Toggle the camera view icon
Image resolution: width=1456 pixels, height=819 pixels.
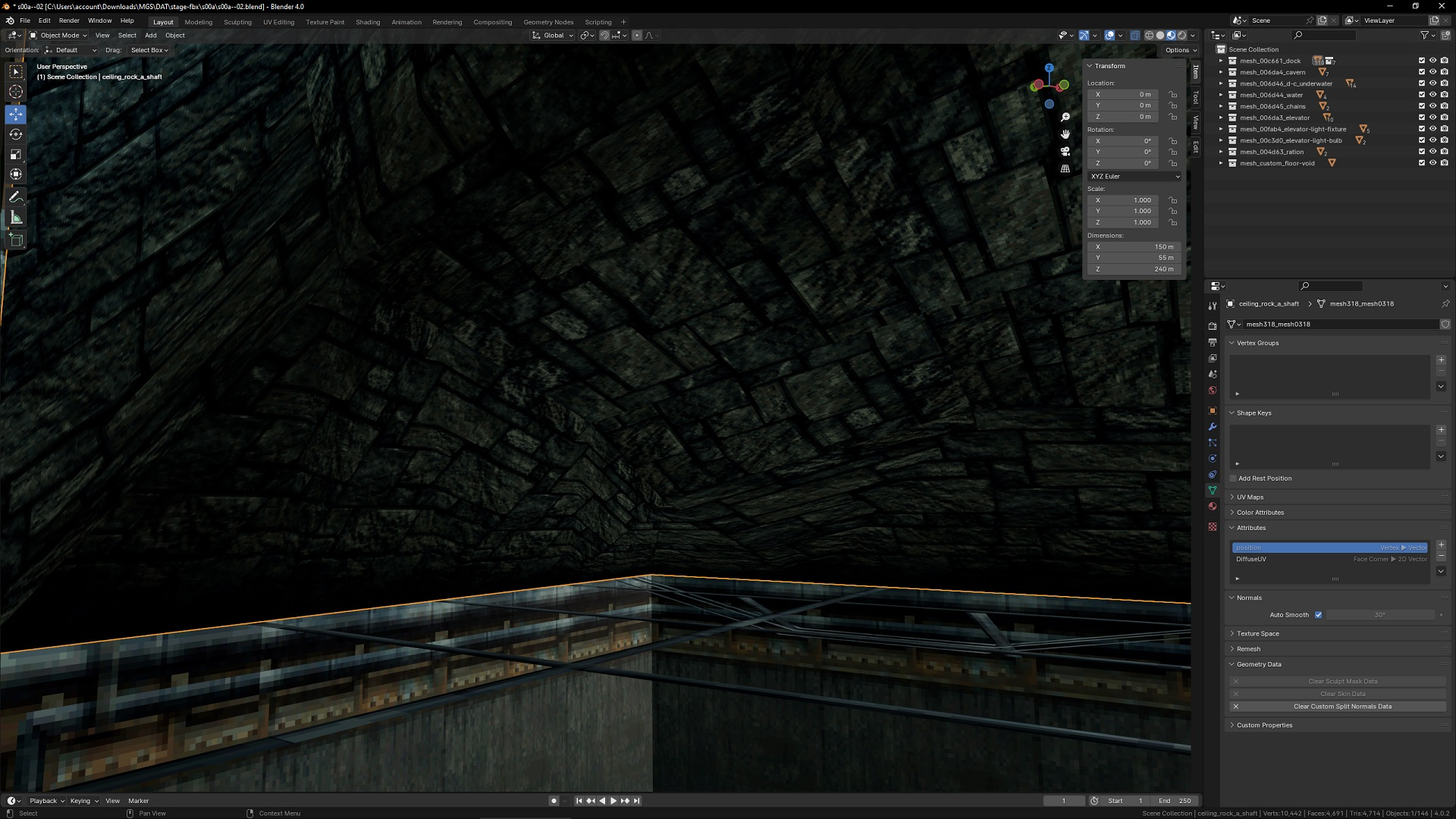coord(1065,152)
